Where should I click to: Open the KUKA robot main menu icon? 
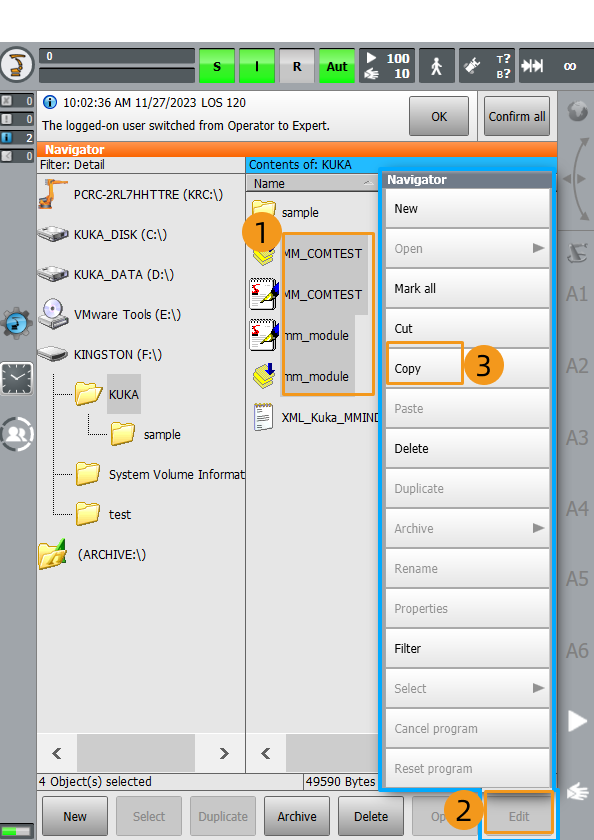coord(18,65)
